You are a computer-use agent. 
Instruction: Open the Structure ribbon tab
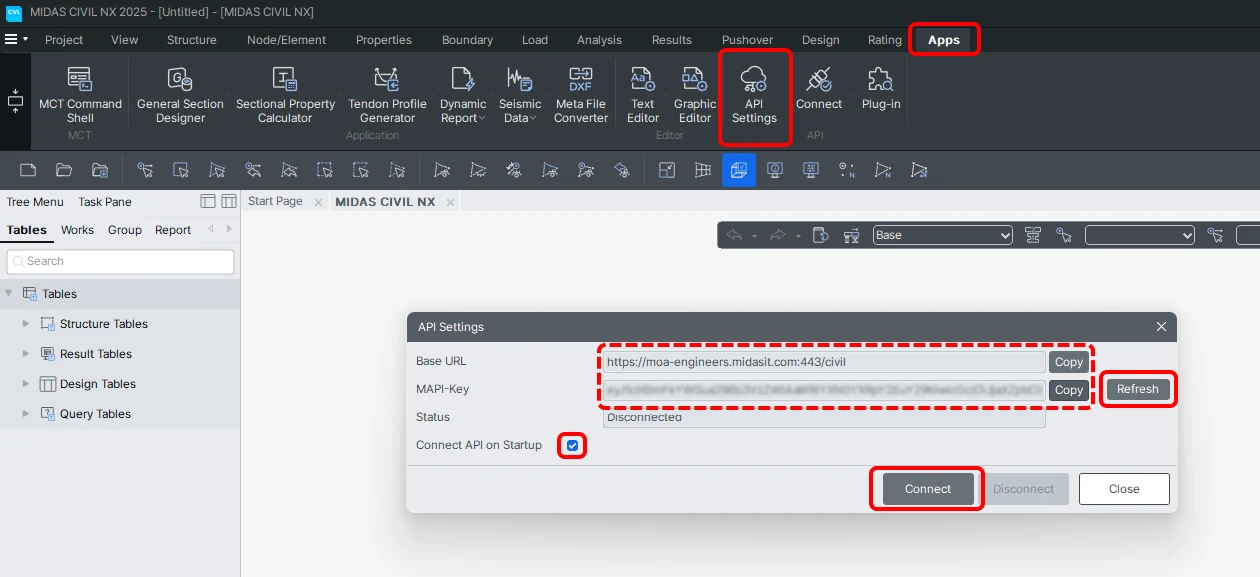192,40
